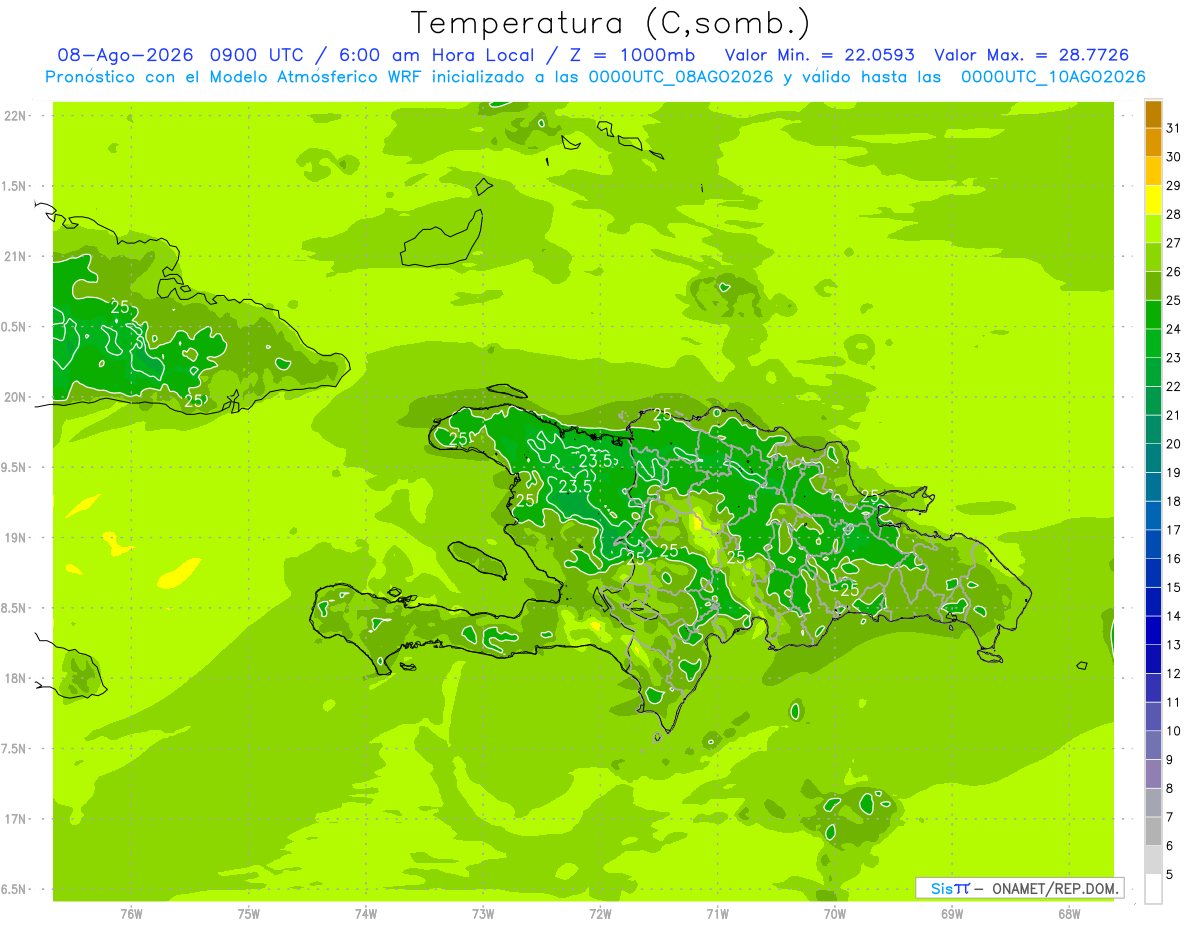Click the '72W' longitude label
Image resolution: width=1200 pixels, height=927 pixels.
tap(600, 914)
